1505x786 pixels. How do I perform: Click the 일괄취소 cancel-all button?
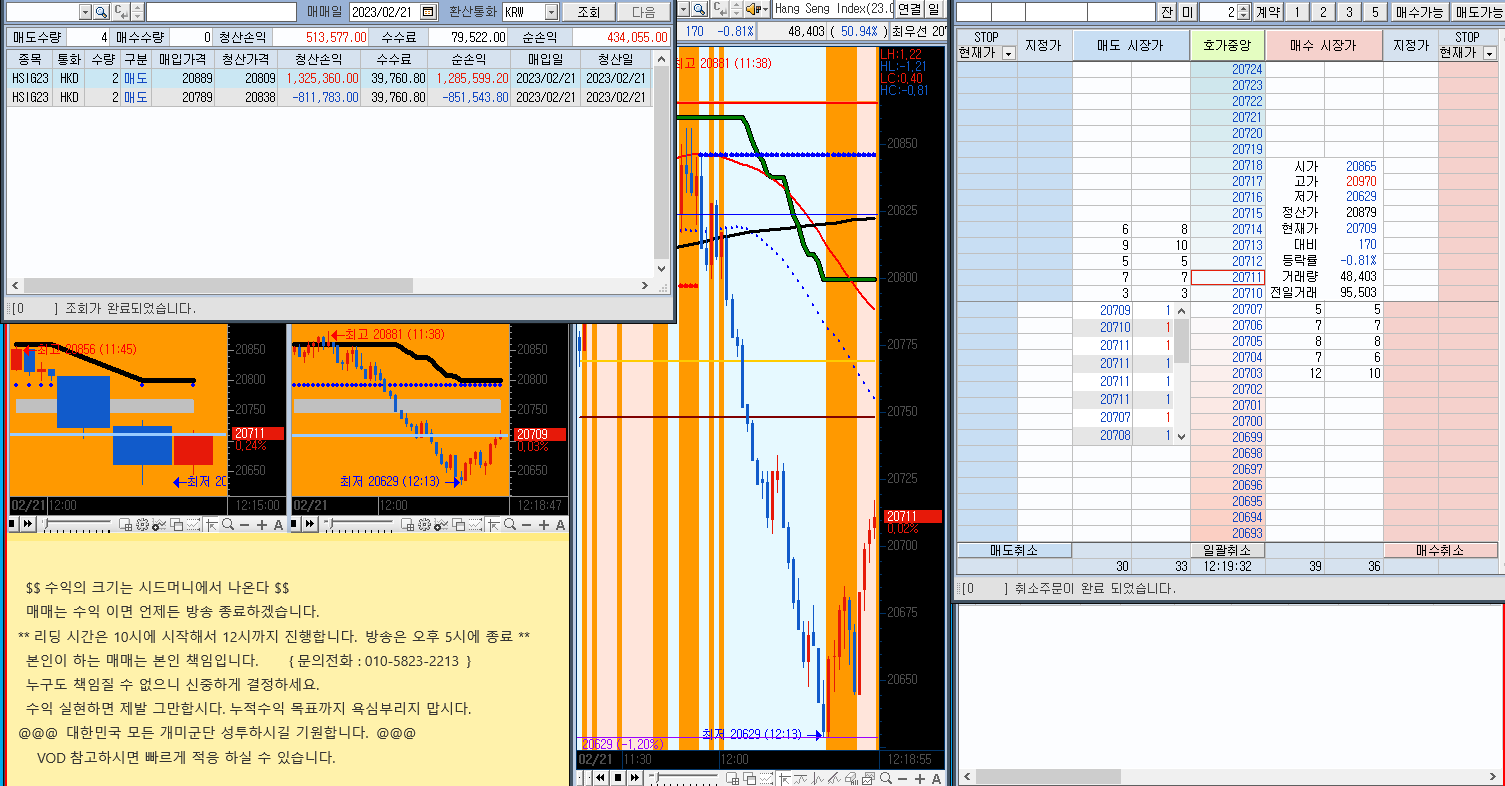1227,550
